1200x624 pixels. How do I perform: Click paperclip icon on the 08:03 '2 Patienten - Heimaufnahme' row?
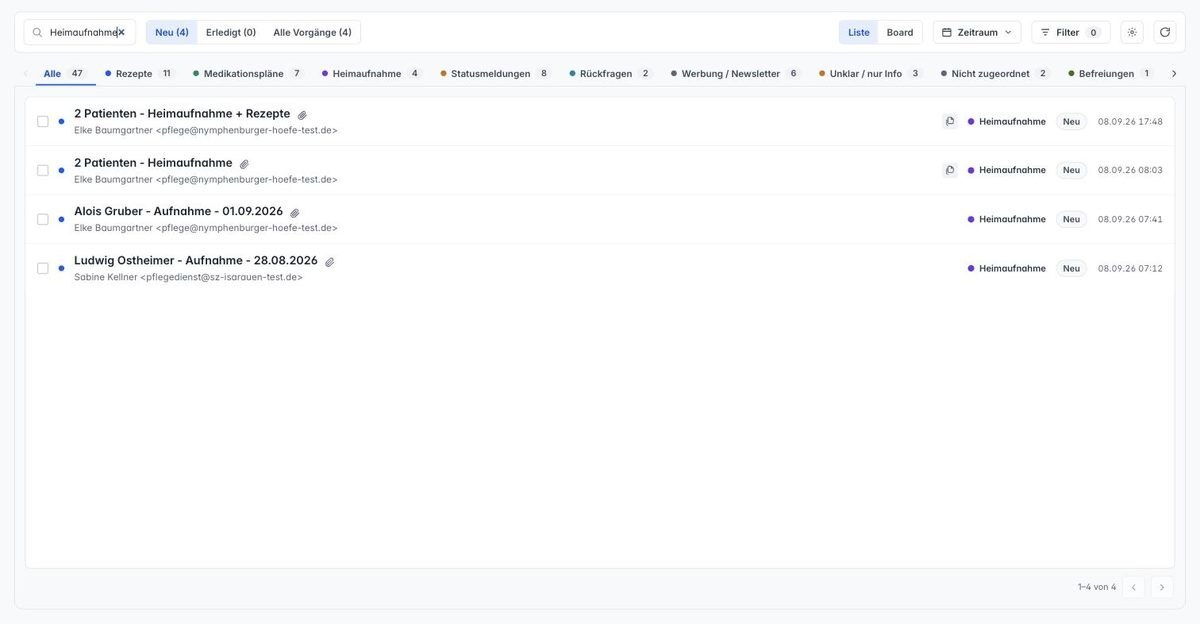point(244,164)
